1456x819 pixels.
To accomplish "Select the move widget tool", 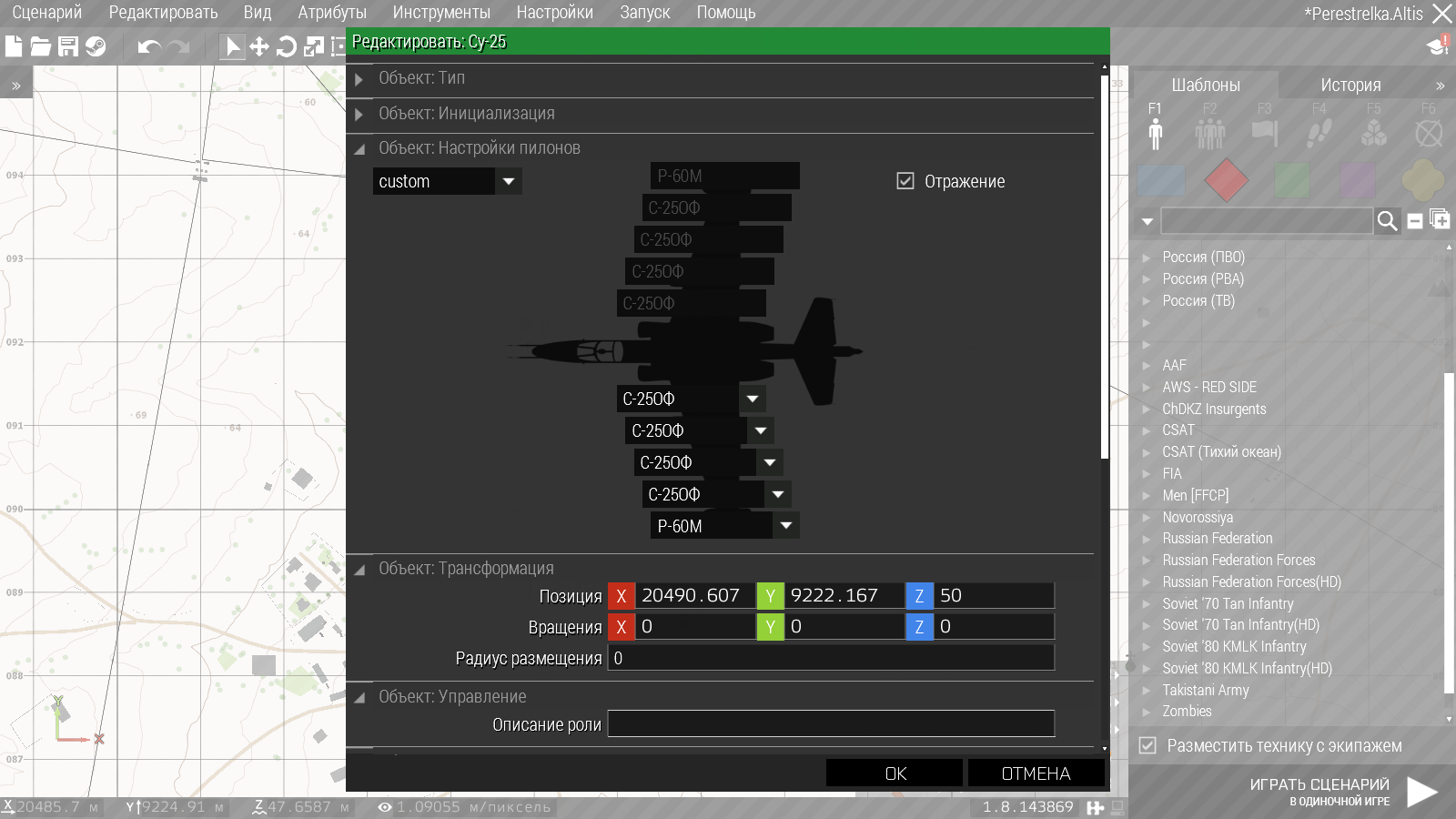I will 259,46.
